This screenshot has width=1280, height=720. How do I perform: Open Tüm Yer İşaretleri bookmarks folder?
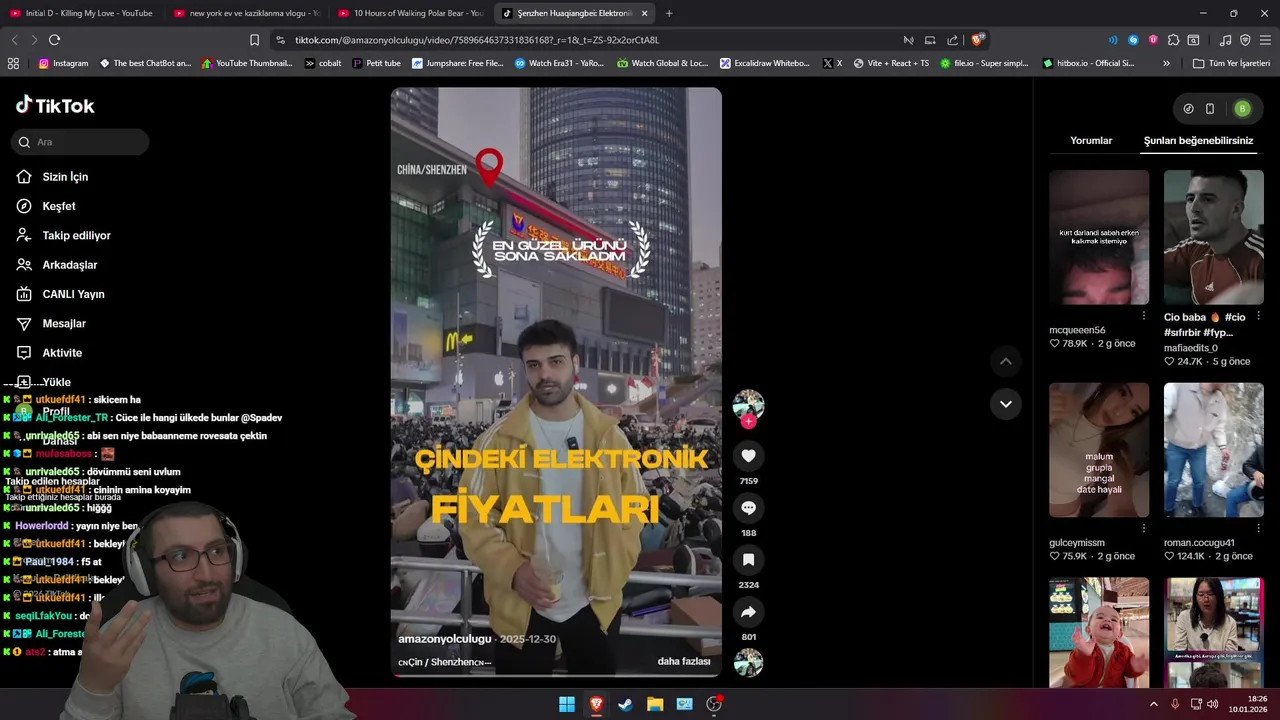[1230, 63]
